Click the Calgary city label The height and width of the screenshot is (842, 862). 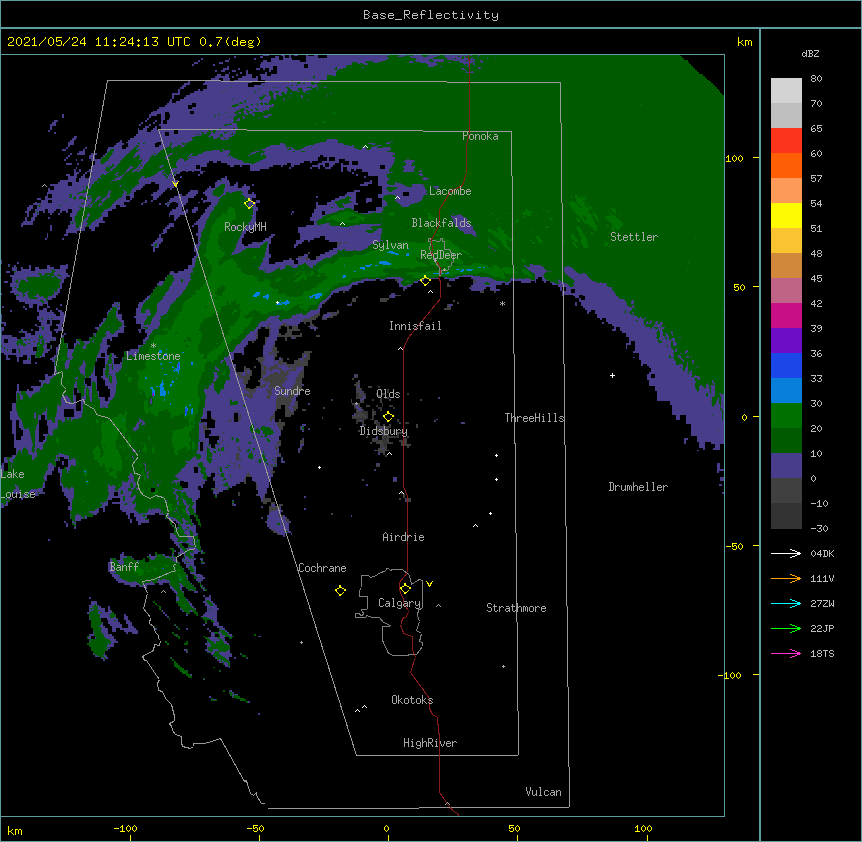[400, 603]
